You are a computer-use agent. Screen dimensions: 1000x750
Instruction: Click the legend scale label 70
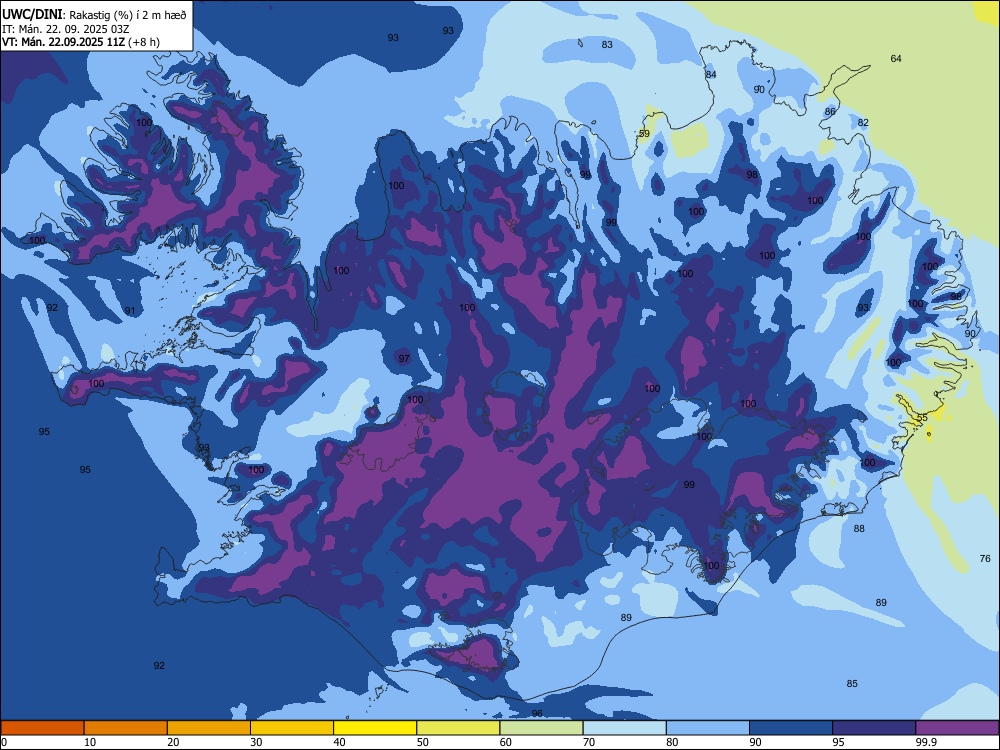pyautogui.click(x=589, y=742)
